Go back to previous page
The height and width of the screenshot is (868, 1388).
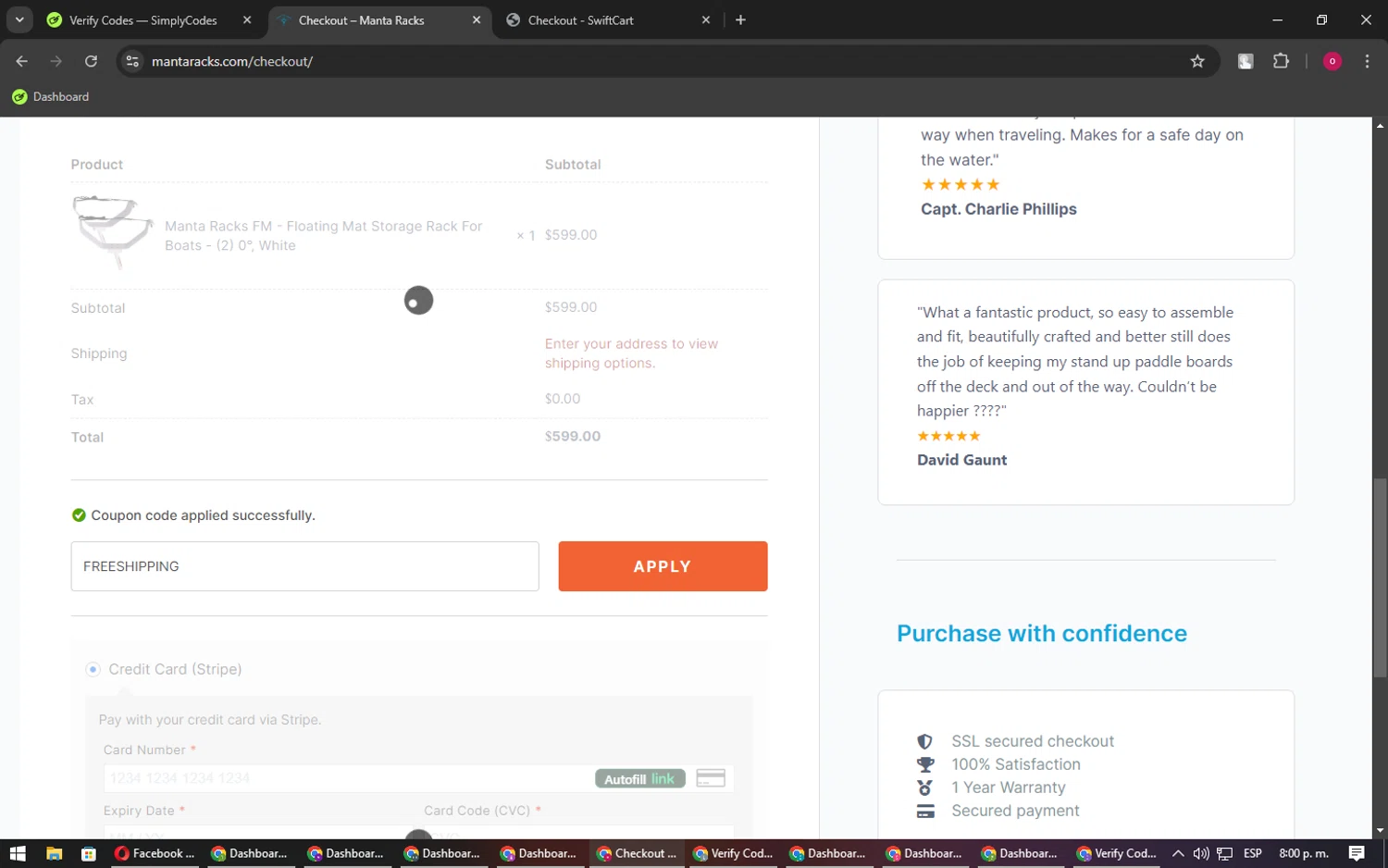point(21,61)
